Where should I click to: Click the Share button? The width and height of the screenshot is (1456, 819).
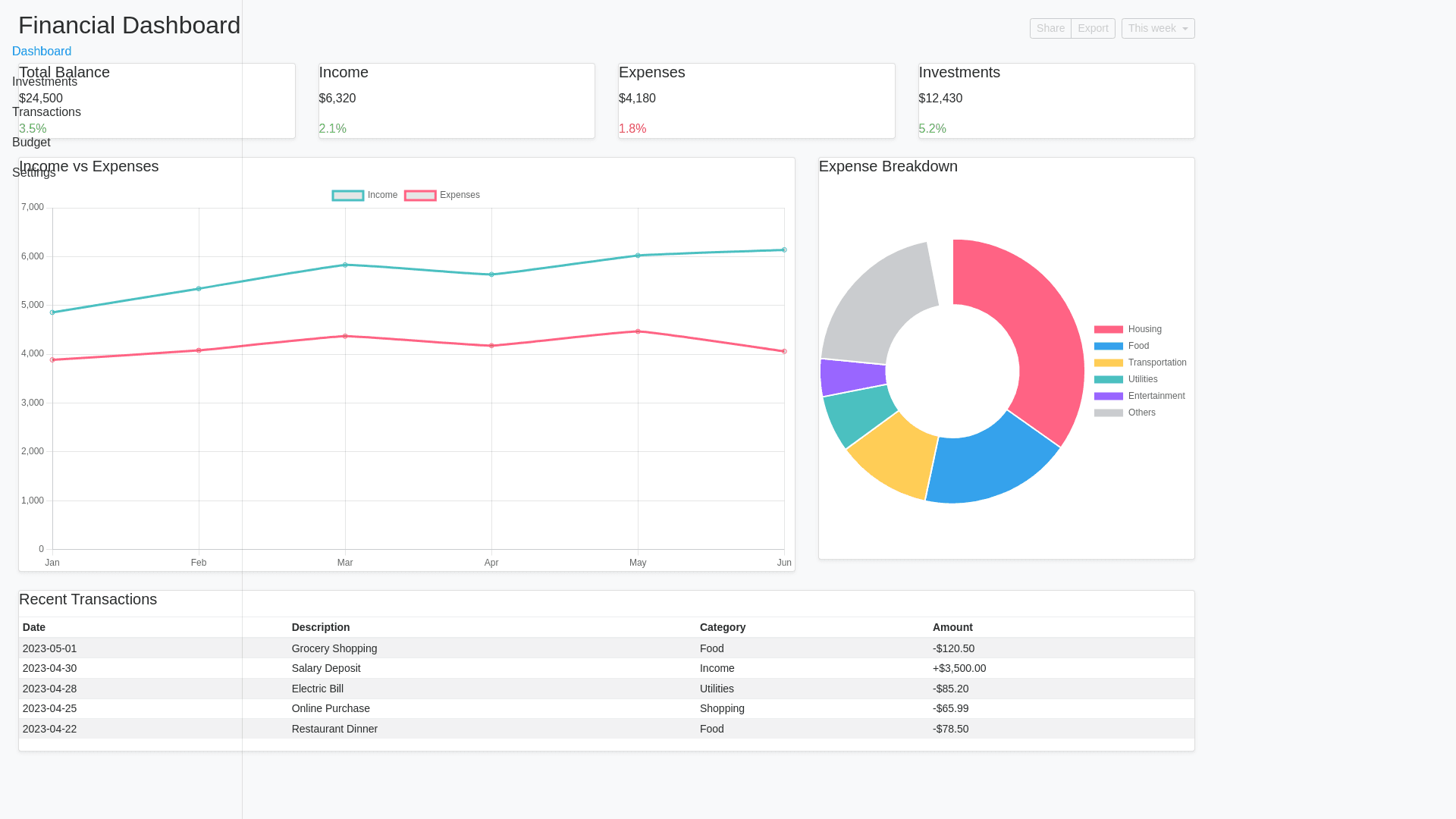tap(1050, 29)
